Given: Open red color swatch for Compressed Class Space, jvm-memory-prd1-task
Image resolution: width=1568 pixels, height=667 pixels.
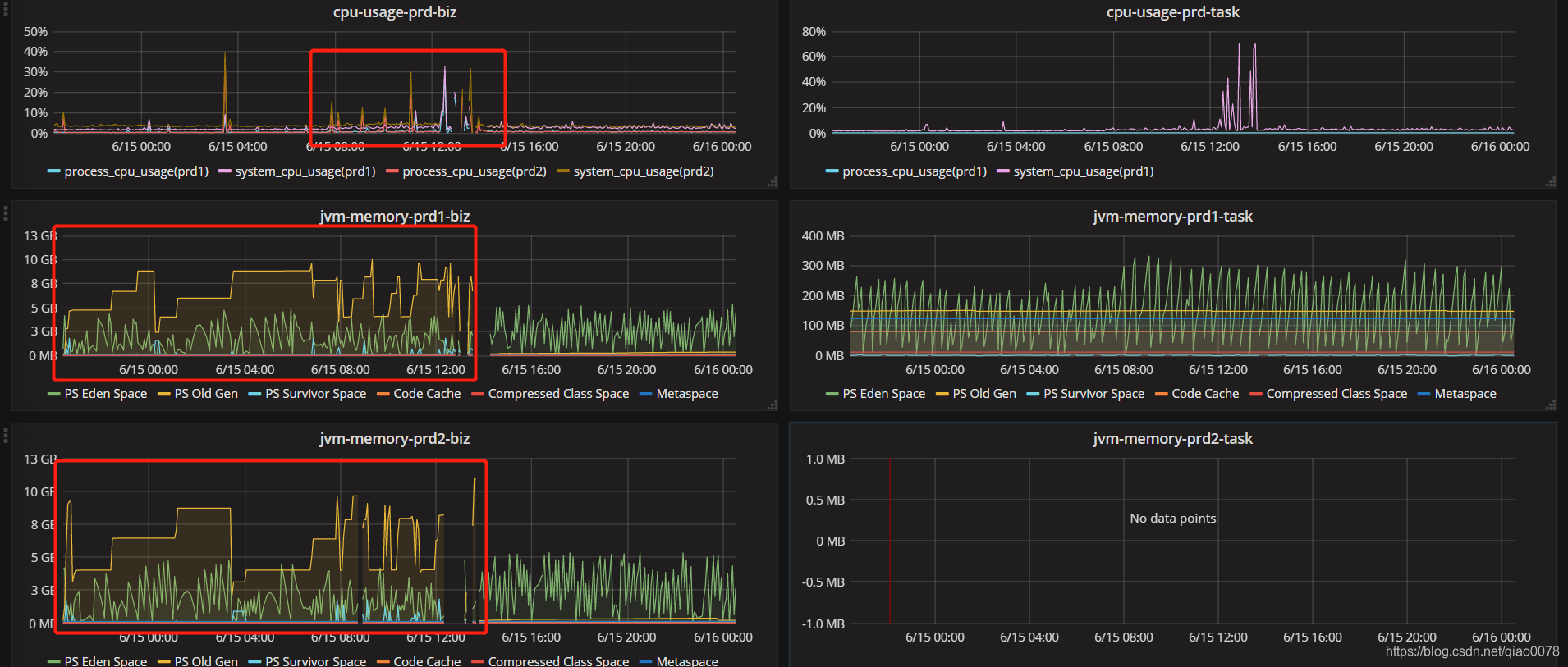Looking at the screenshot, I should click(x=1256, y=395).
